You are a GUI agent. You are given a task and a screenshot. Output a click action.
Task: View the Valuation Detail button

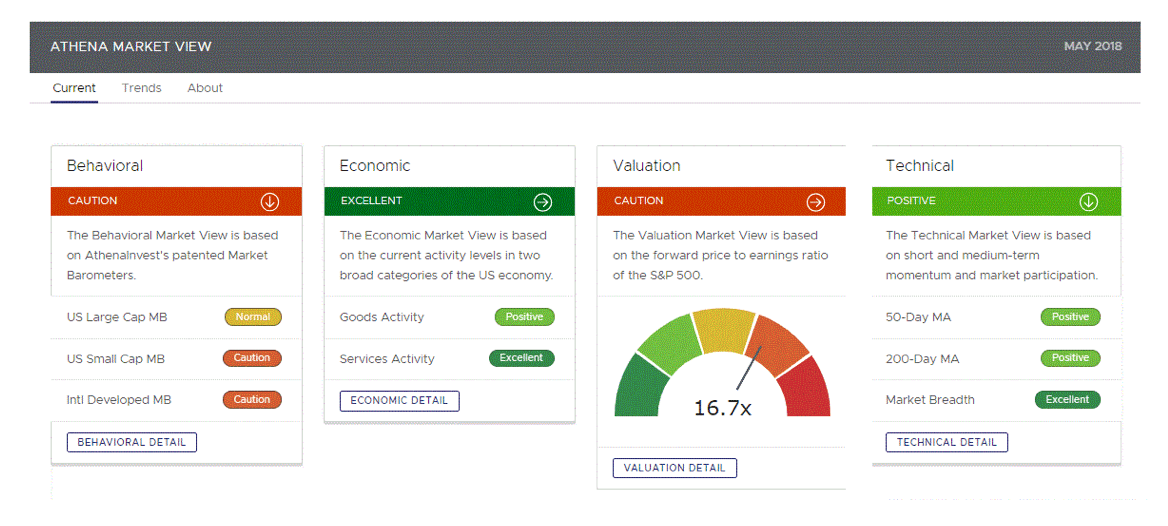pos(675,468)
